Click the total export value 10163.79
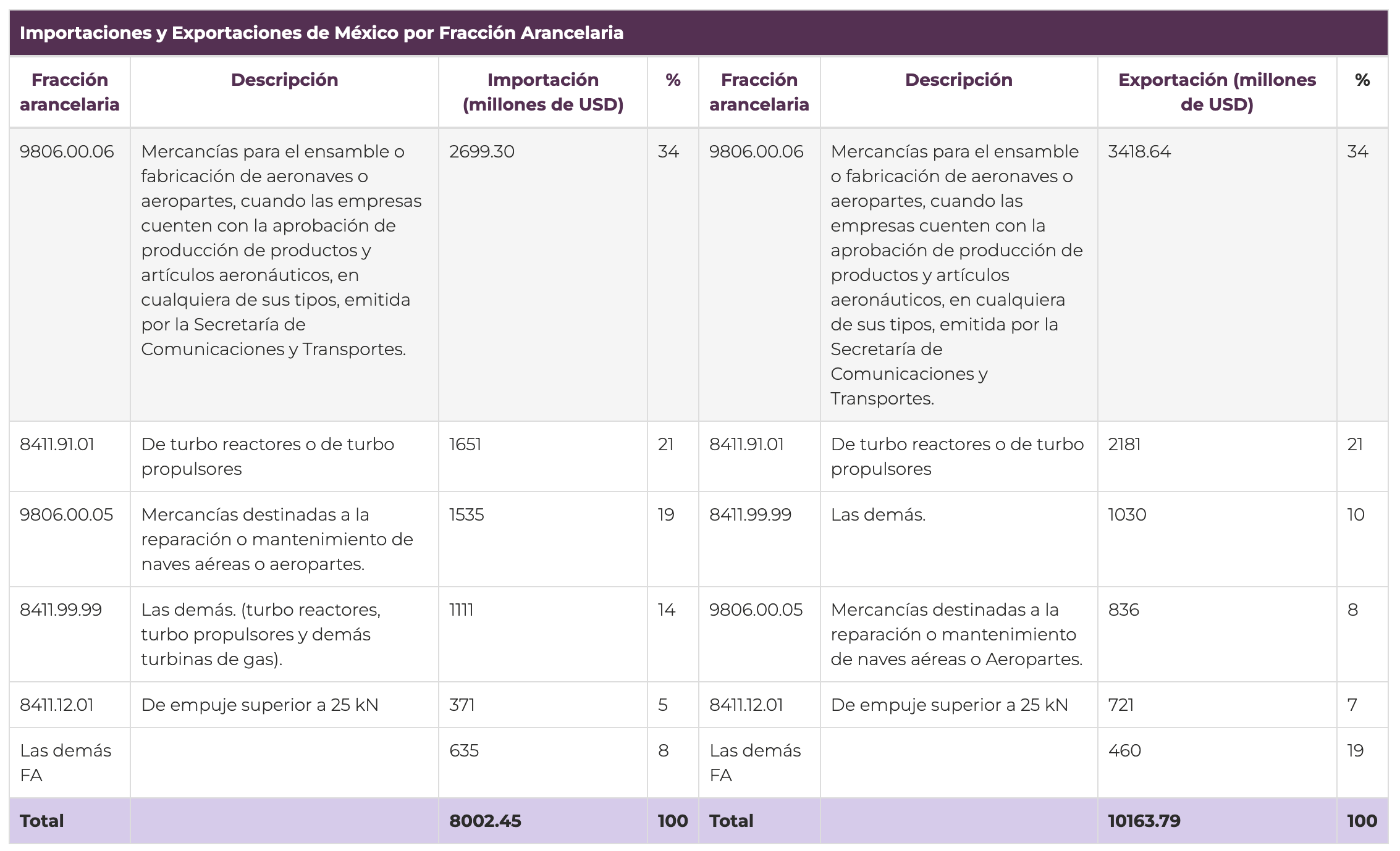The width and height of the screenshot is (1400, 851). 1144,821
